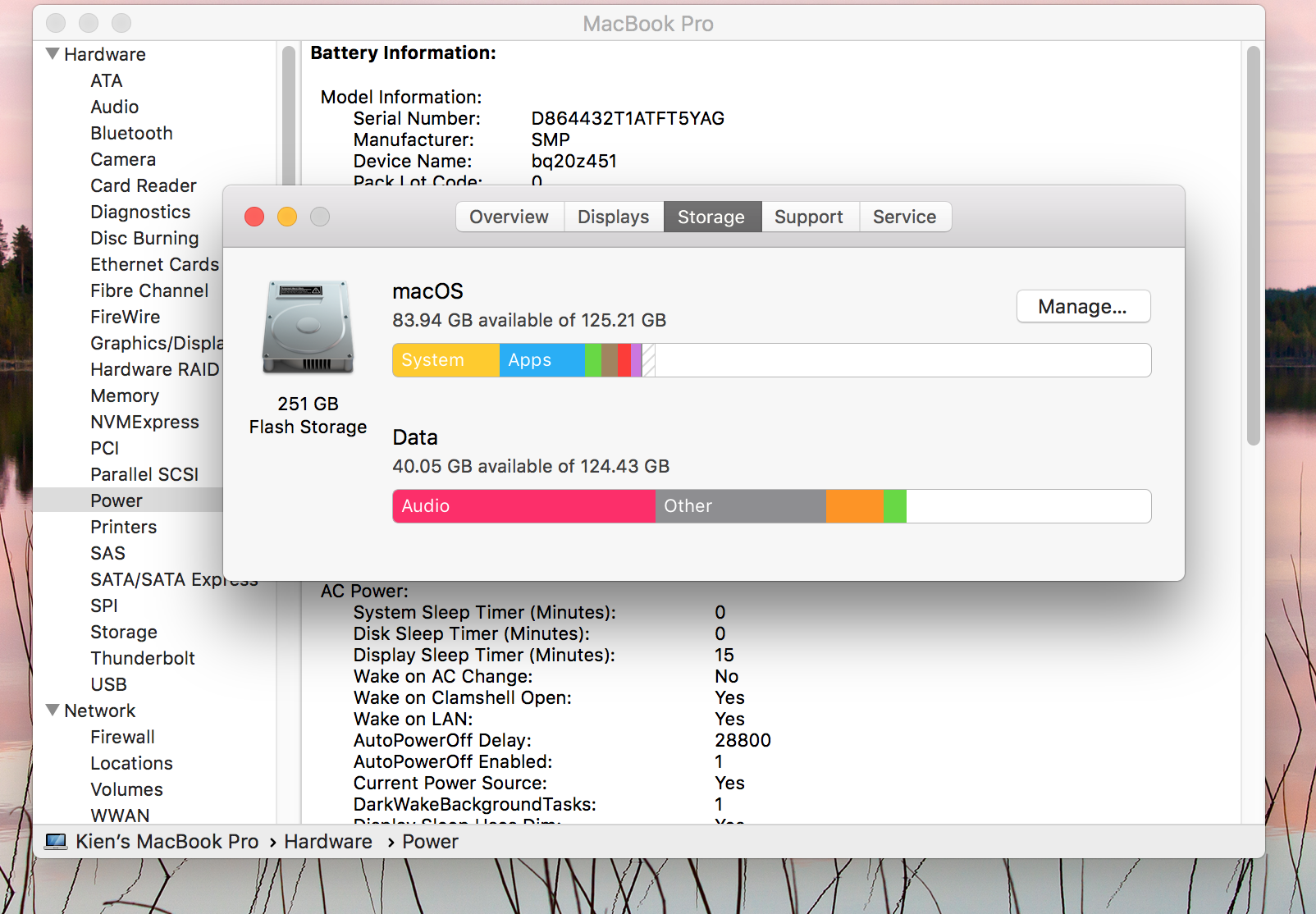Select ATA in the Hardware list
Viewport: 1316px width, 914px height.
point(107,80)
